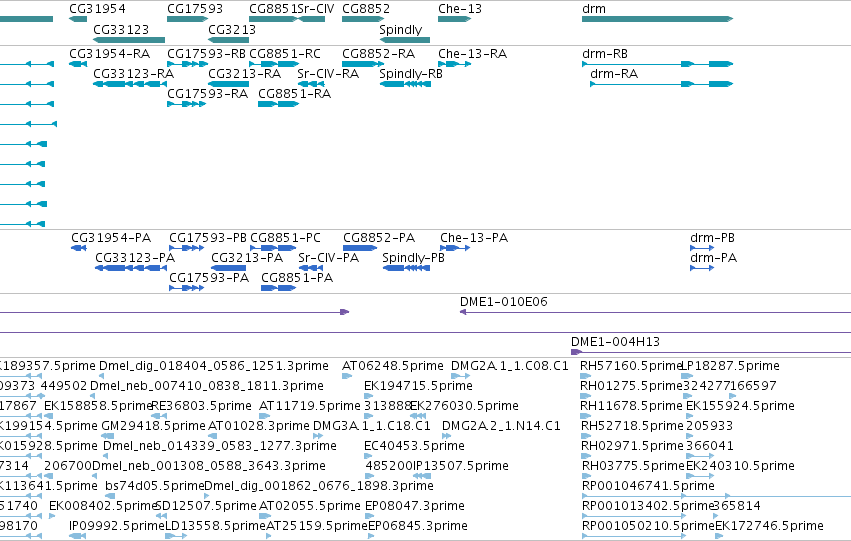This screenshot has height=541, width=851.
Task: Click the DME1-004H13 BAC label
Action: tap(615, 342)
